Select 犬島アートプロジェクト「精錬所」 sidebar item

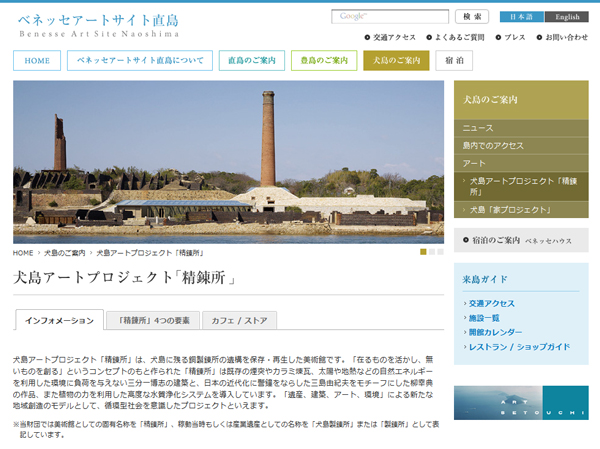pos(521,186)
